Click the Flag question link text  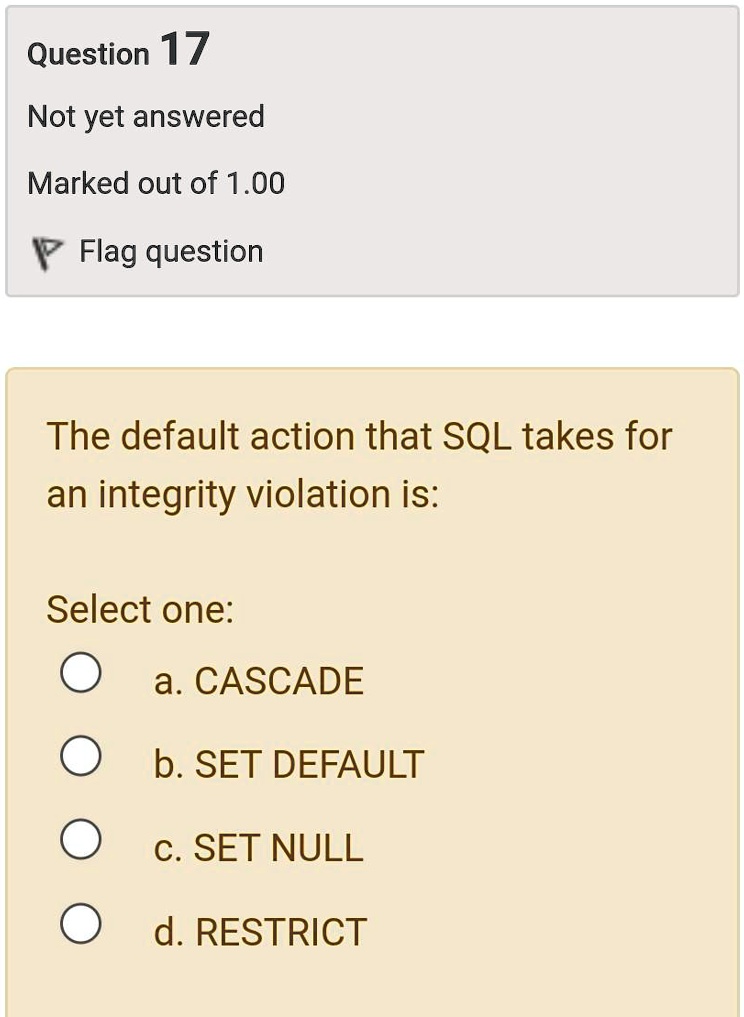(x=171, y=252)
